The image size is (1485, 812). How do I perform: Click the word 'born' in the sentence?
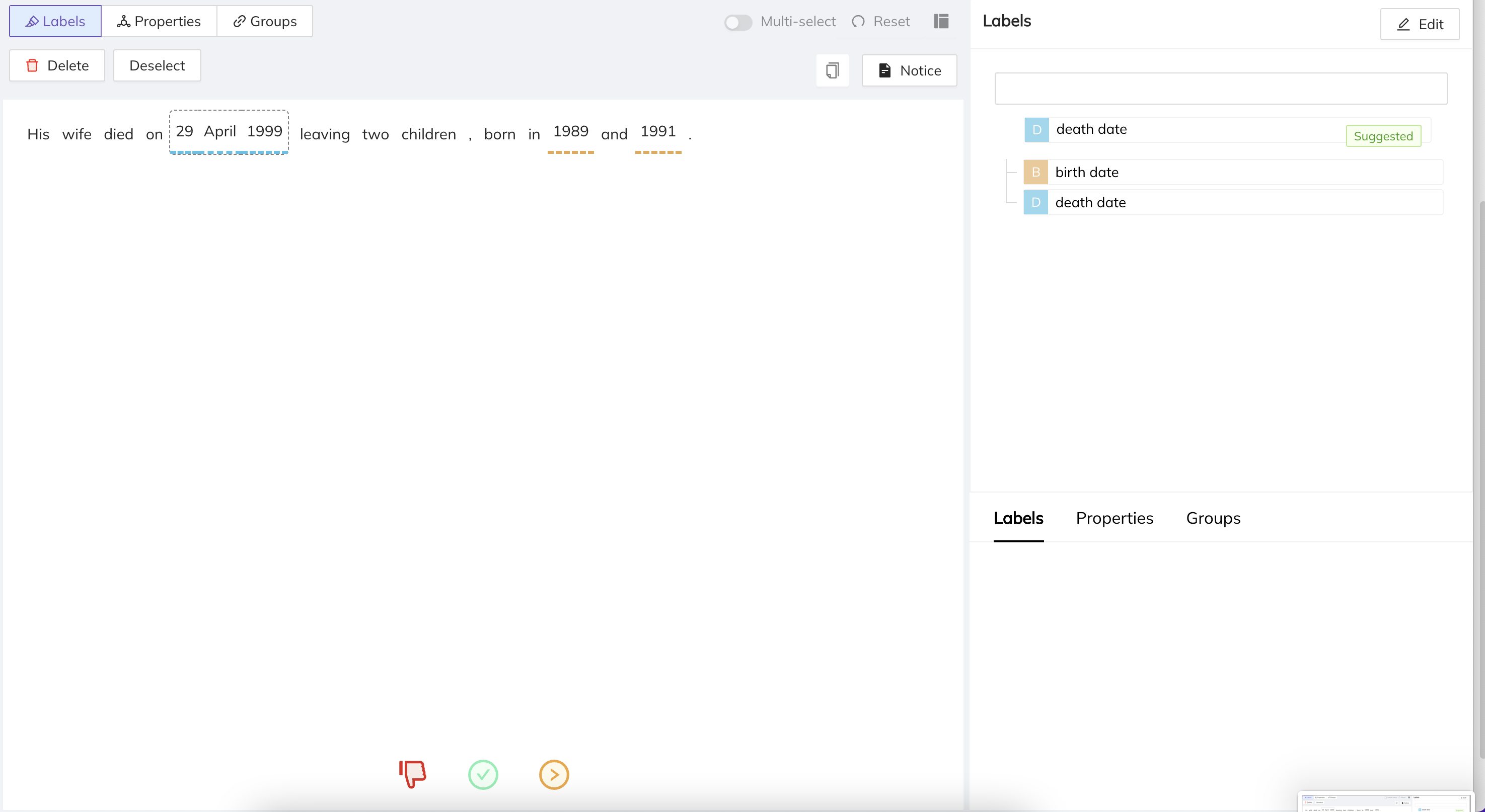point(500,134)
